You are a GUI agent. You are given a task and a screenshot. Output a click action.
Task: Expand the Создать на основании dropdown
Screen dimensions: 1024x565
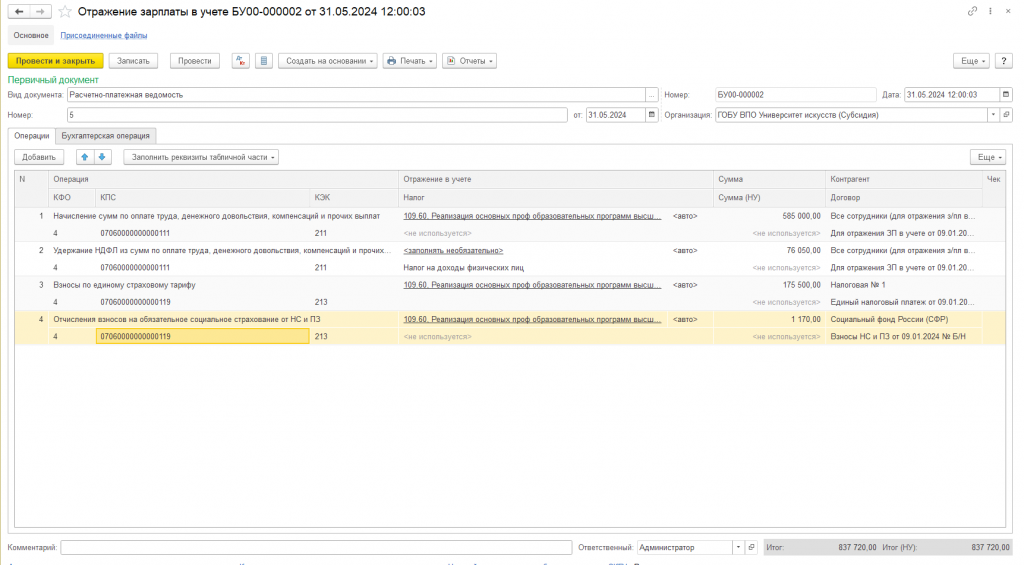[328, 61]
